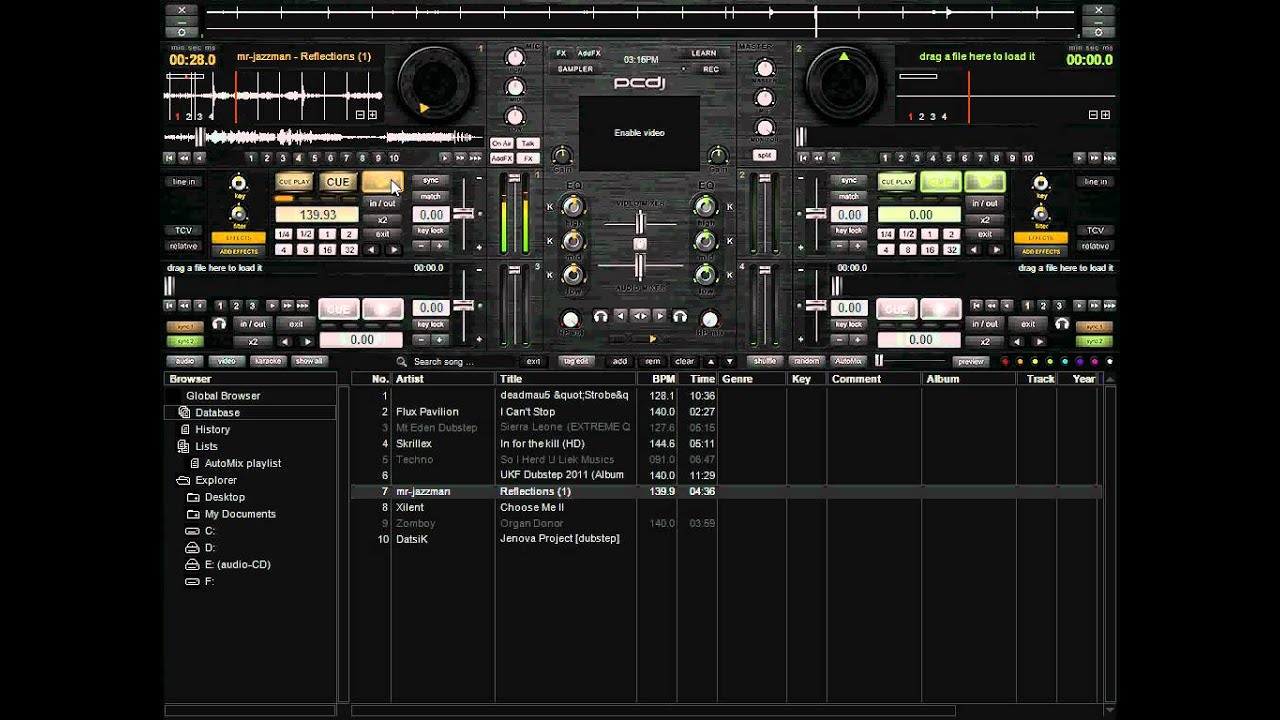1280x720 pixels.
Task: Switch to the karaoke filter tab
Action: (x=267, y=361)
